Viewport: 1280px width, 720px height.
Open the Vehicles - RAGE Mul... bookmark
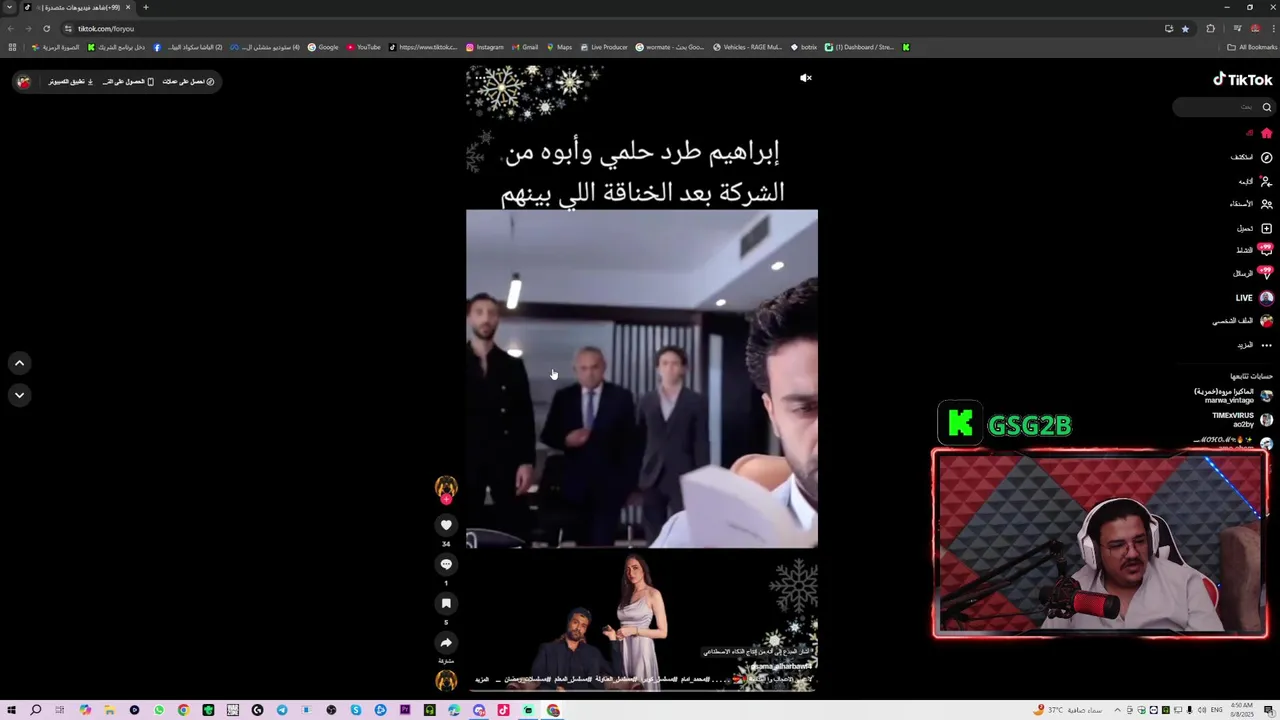pos(747,47)
